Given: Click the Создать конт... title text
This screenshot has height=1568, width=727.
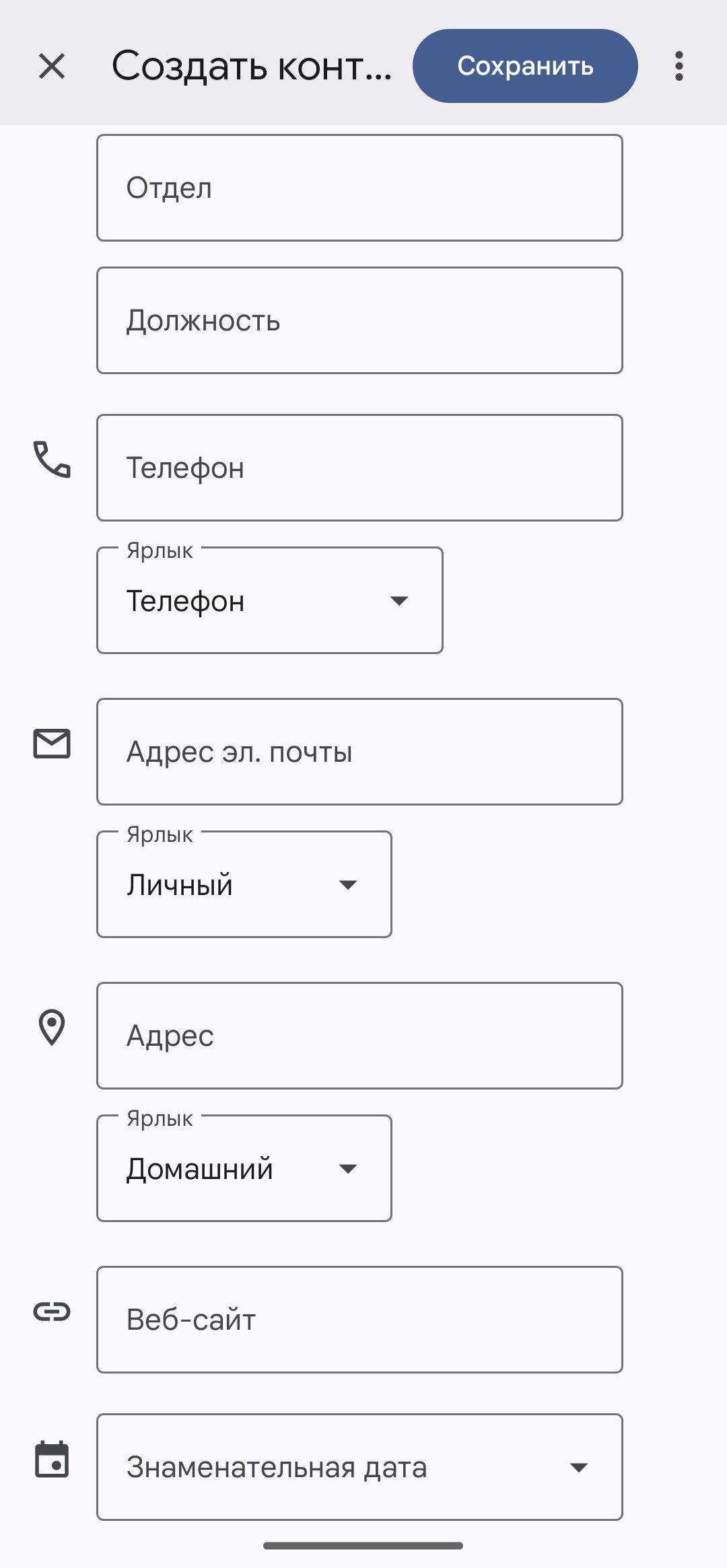Looking at the screenshot, I should click(x=252, y=66).
